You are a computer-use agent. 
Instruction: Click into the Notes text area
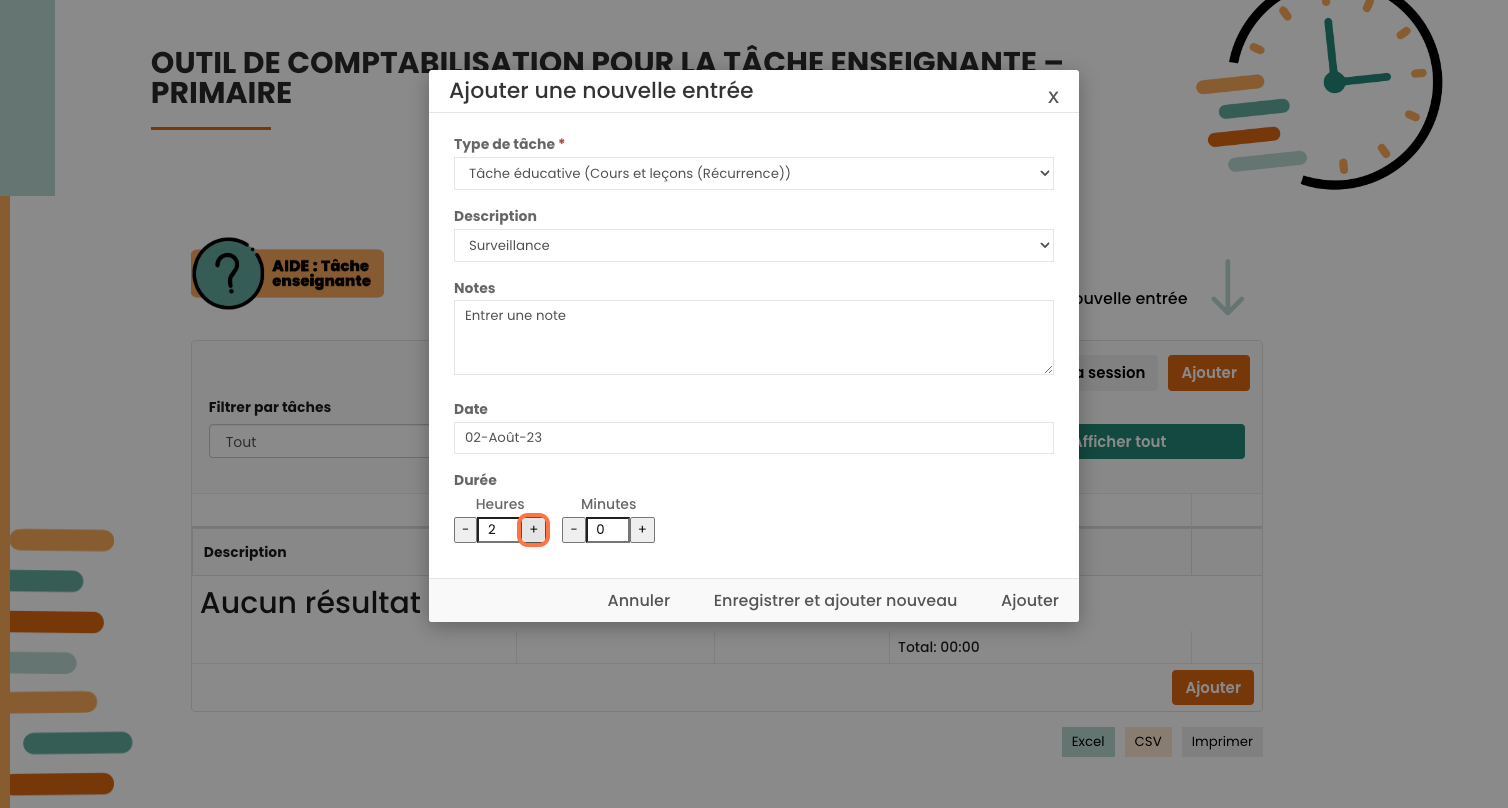[753, 337]
